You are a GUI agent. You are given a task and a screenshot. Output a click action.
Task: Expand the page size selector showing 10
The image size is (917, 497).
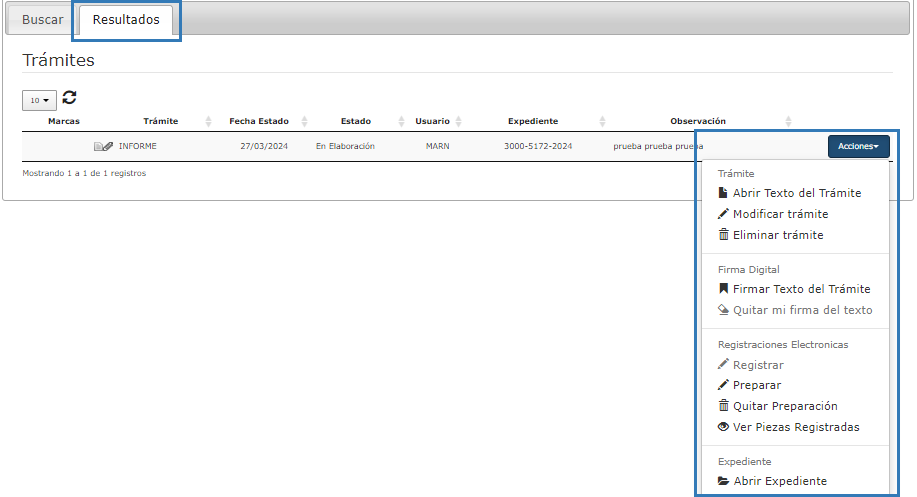[39, 101]
